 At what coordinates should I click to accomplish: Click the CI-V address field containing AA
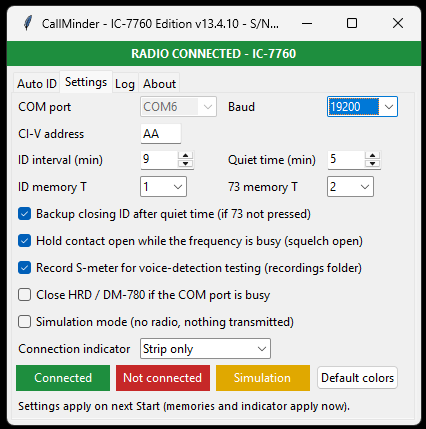(161, 134)
